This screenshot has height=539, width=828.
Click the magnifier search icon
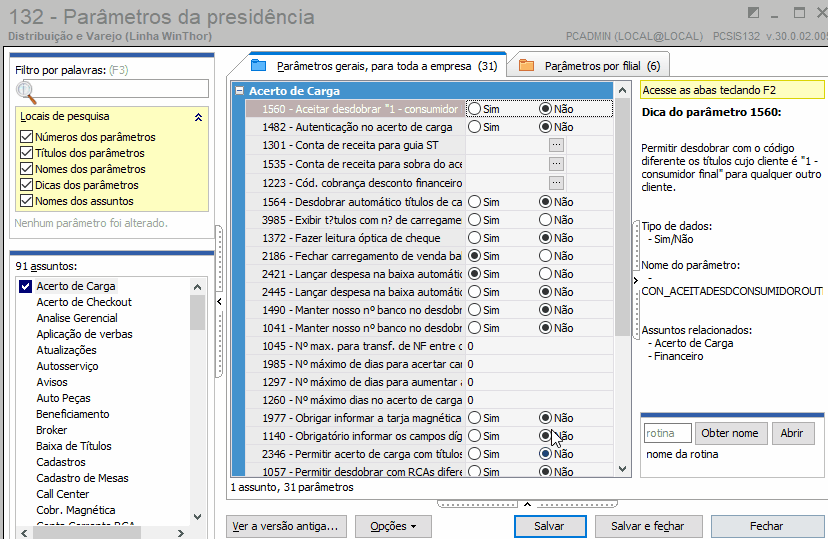pos(26,92)
